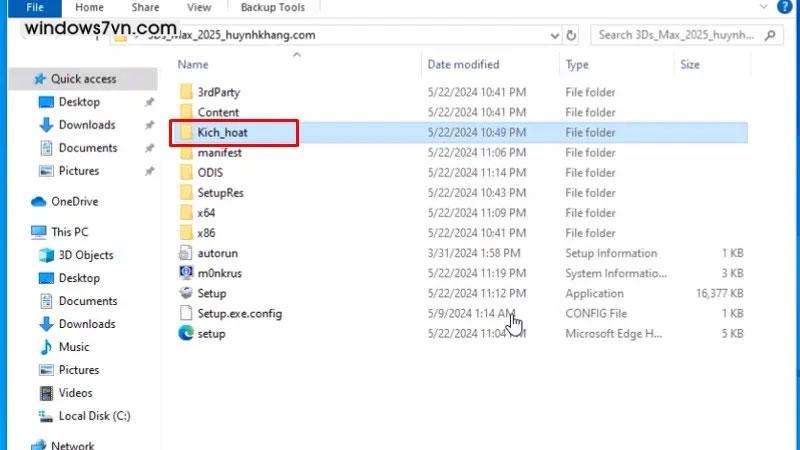Open the Music folder under This PC
The height and width of the screenshot is (450, 800).
coord(73,347)
